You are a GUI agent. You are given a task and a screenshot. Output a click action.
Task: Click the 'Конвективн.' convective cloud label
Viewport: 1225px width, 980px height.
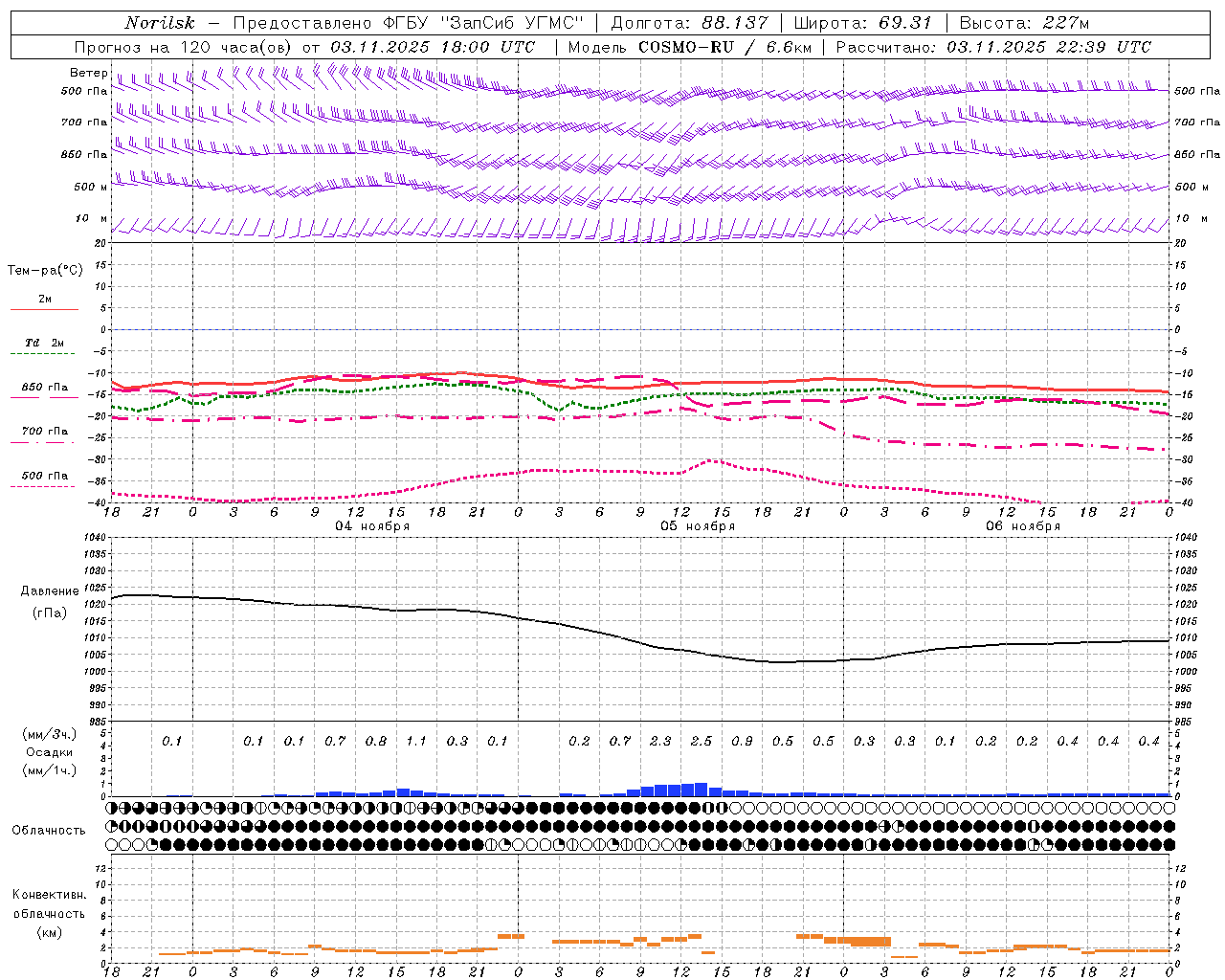point(49,895)
